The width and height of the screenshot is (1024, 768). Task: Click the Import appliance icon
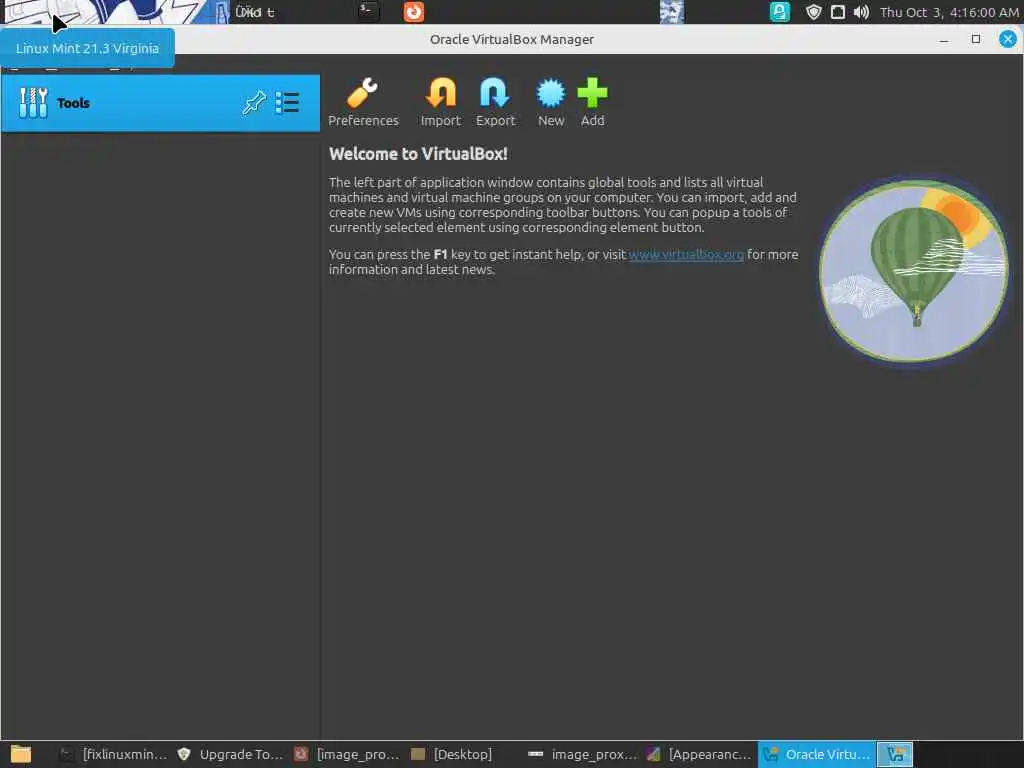point(441,103)
